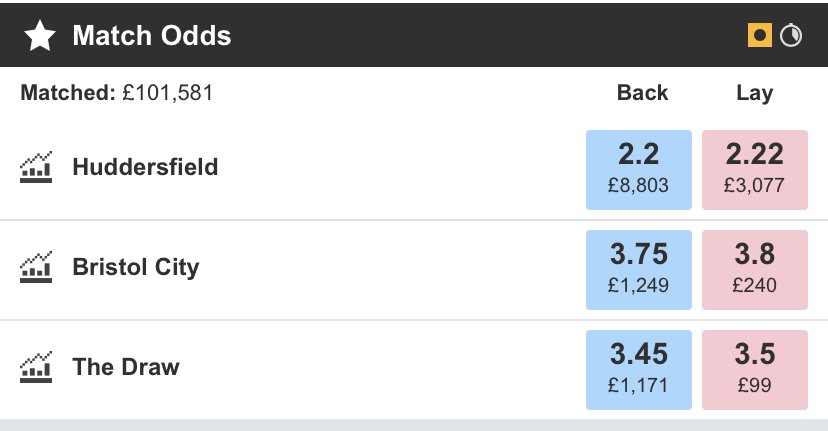Select the Bristol City runner name
This screenshot has height=431, width=828.
coord(136,268)
